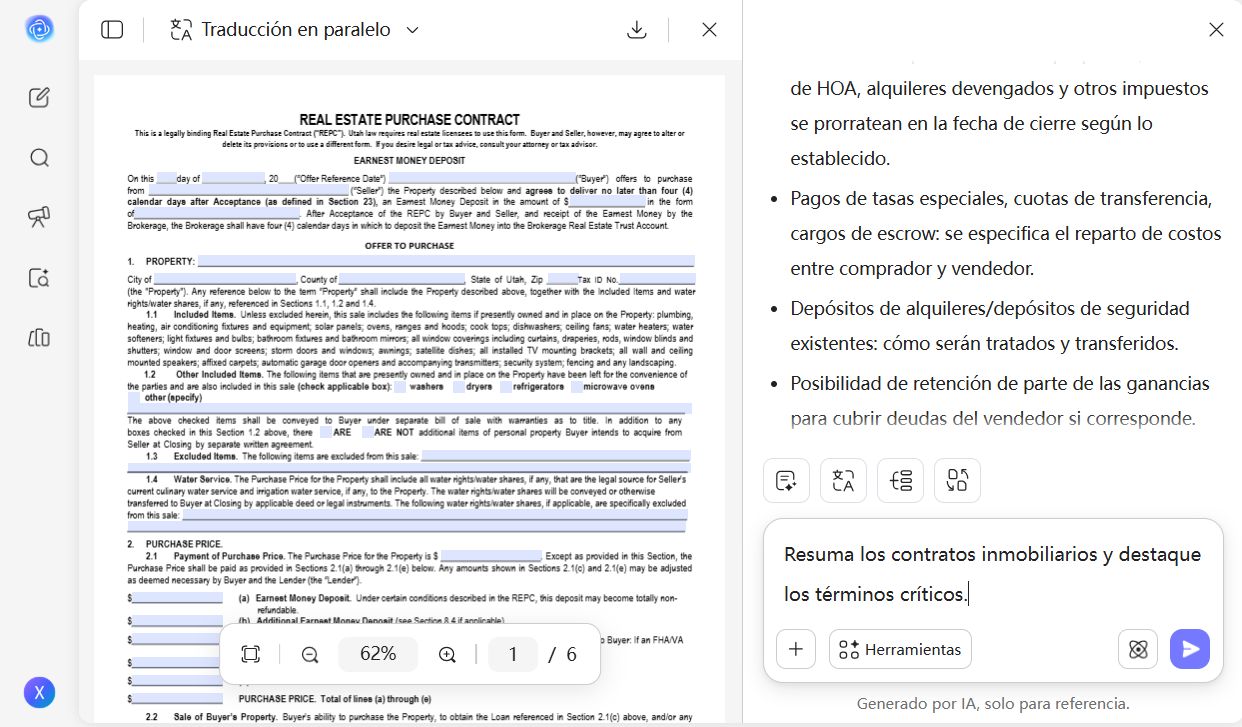Expand attachment options with the plus button

coord(795,649)
